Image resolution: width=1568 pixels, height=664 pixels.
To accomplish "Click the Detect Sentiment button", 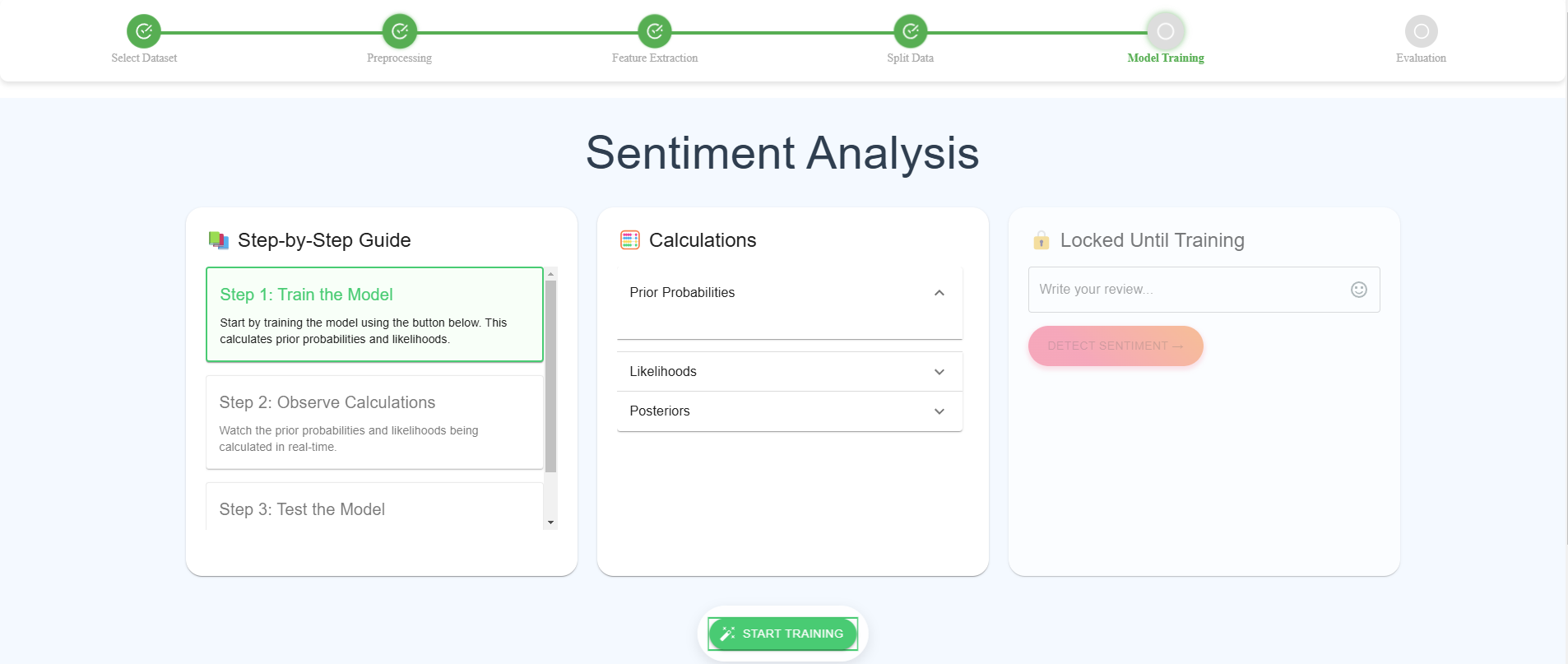I will click(1116, 346).
